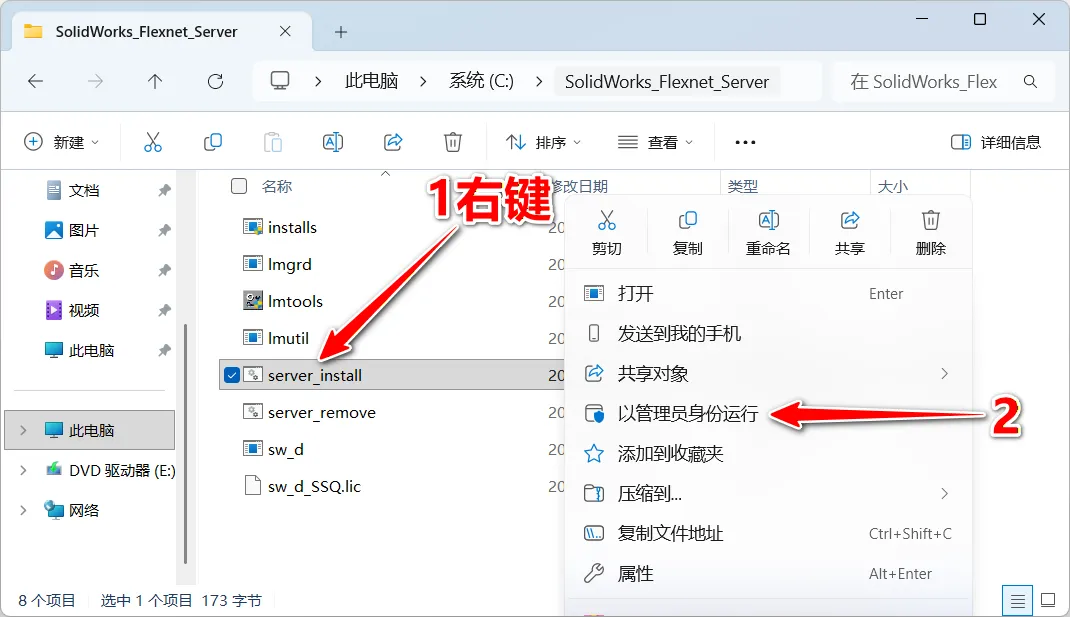Click the SolidWorks_Flexnet_Server breadcrumb
Image resolution: width=1070 pixels, height=617 pixels.
[667, 82]
